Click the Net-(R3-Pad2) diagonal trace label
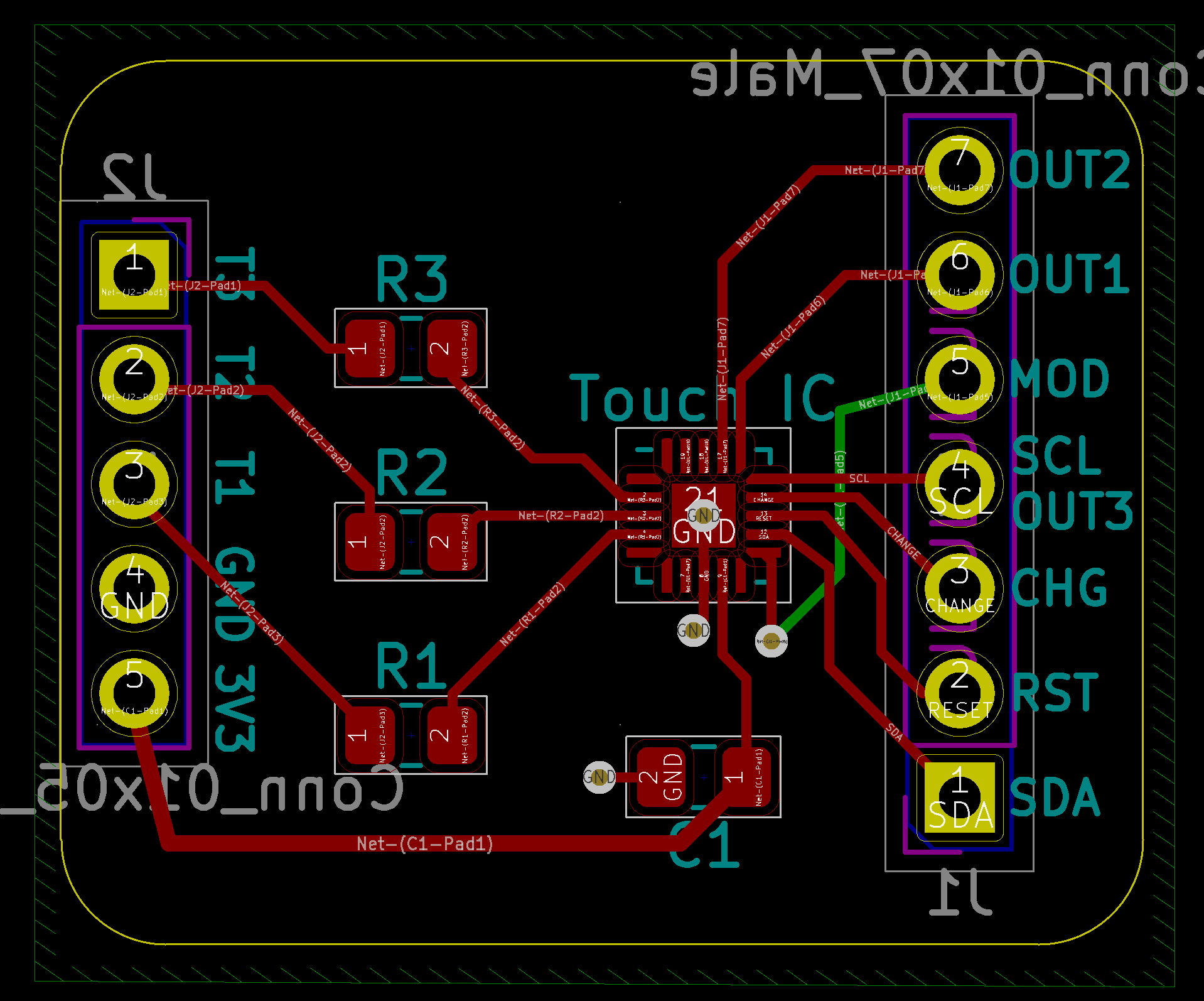This screenshot has height=1001, width=1204. point(493,418)
